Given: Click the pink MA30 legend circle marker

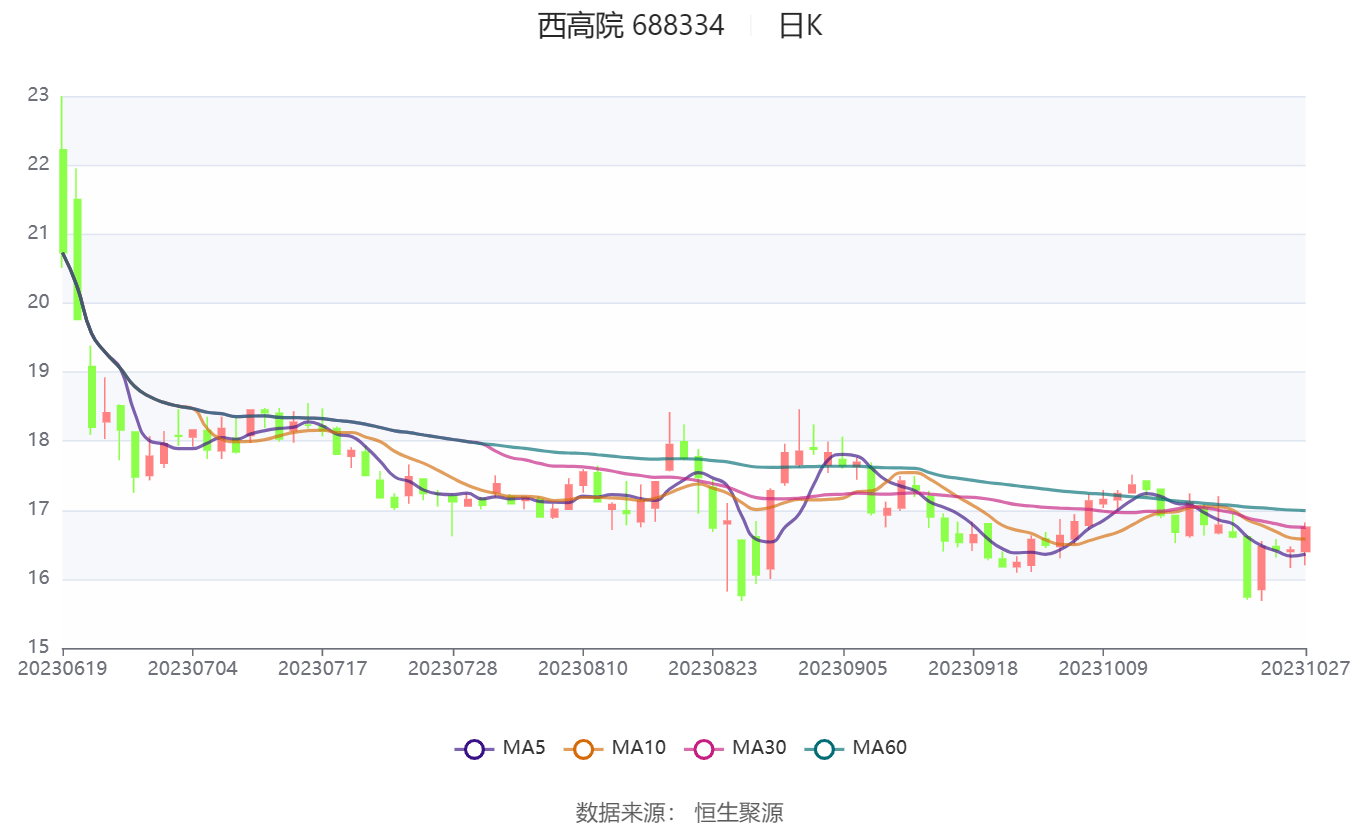Looking at the screenshot, I should click(x=704, y=748).
